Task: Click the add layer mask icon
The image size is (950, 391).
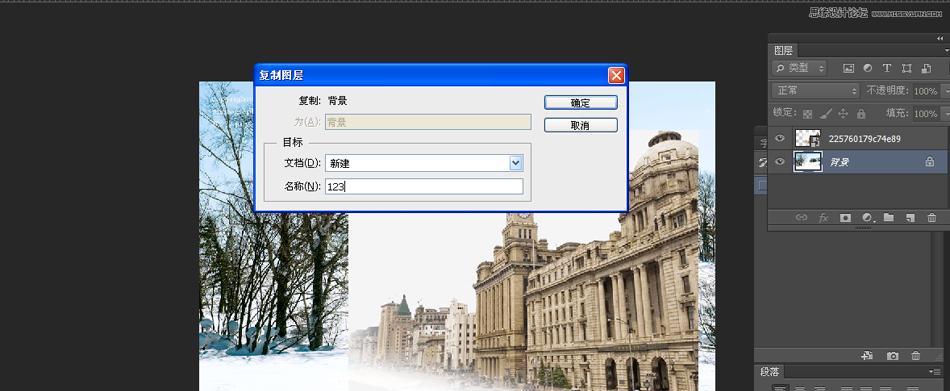Action: pyautogui.click(x=845, y=218)
